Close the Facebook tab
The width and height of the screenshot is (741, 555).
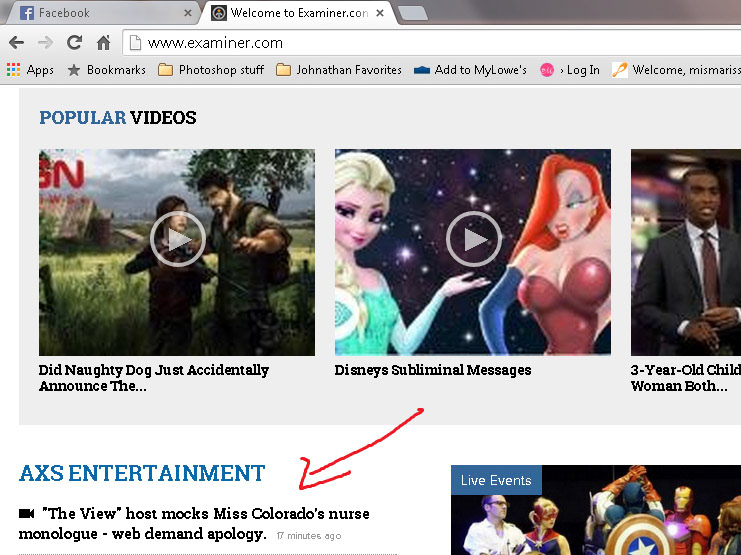point(188,13)
